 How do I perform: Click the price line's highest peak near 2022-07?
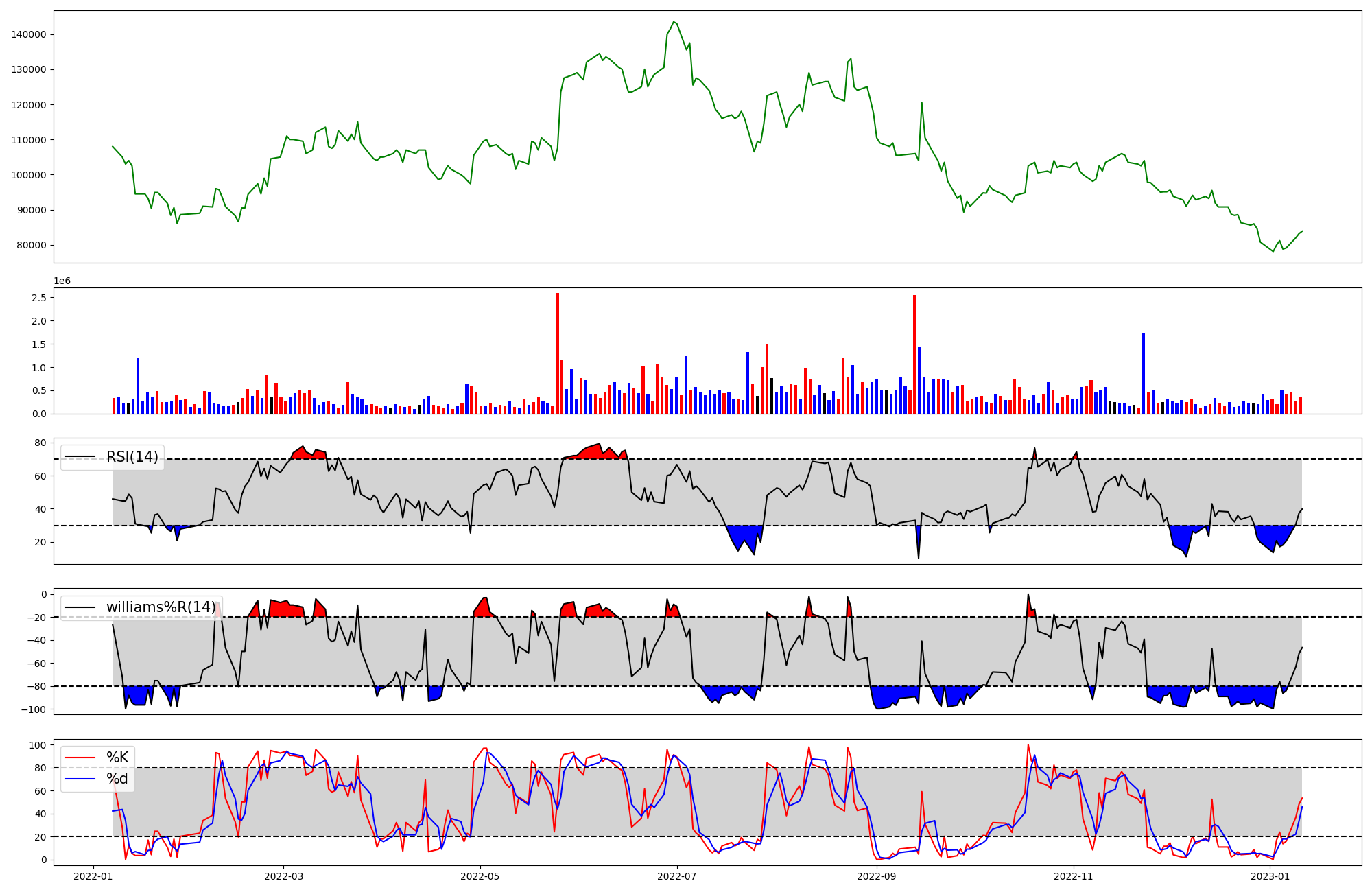(x=674, y=22)
